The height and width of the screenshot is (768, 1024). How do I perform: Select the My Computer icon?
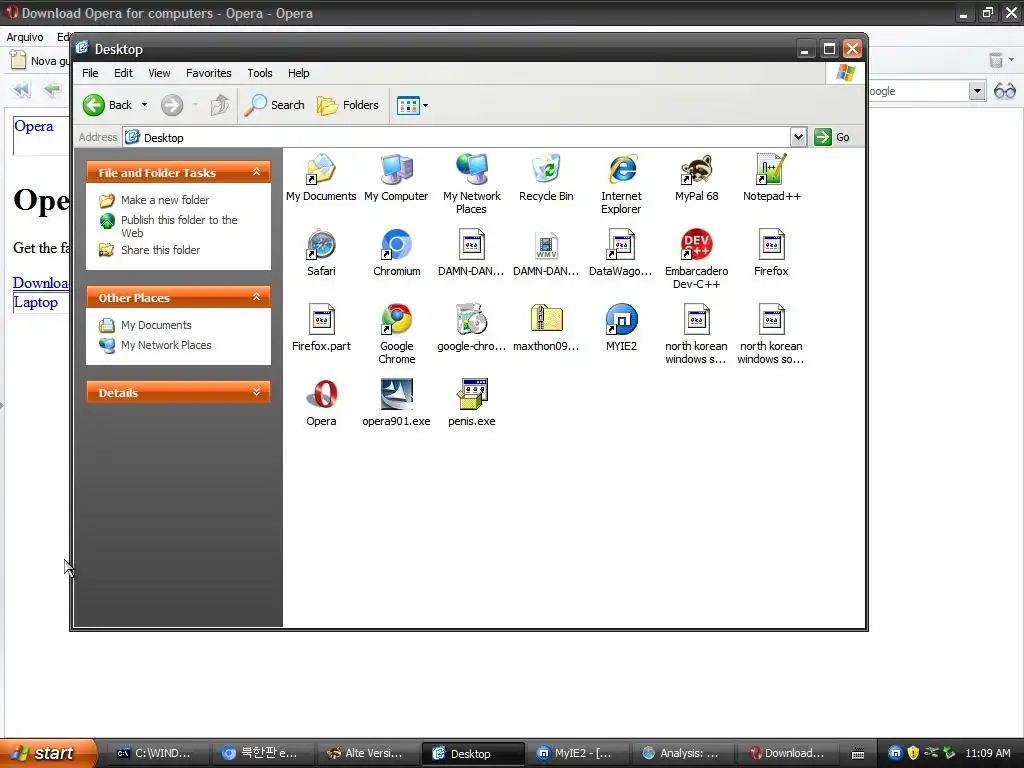(x=396, y=177)
